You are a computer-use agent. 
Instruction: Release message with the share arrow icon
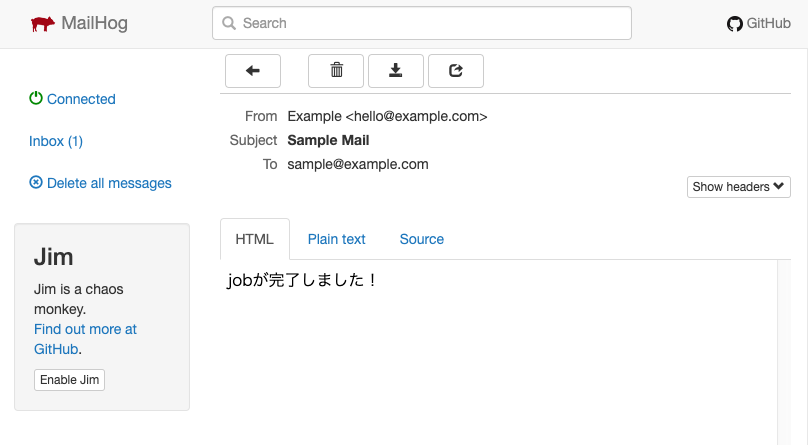[x=456, y=70]
